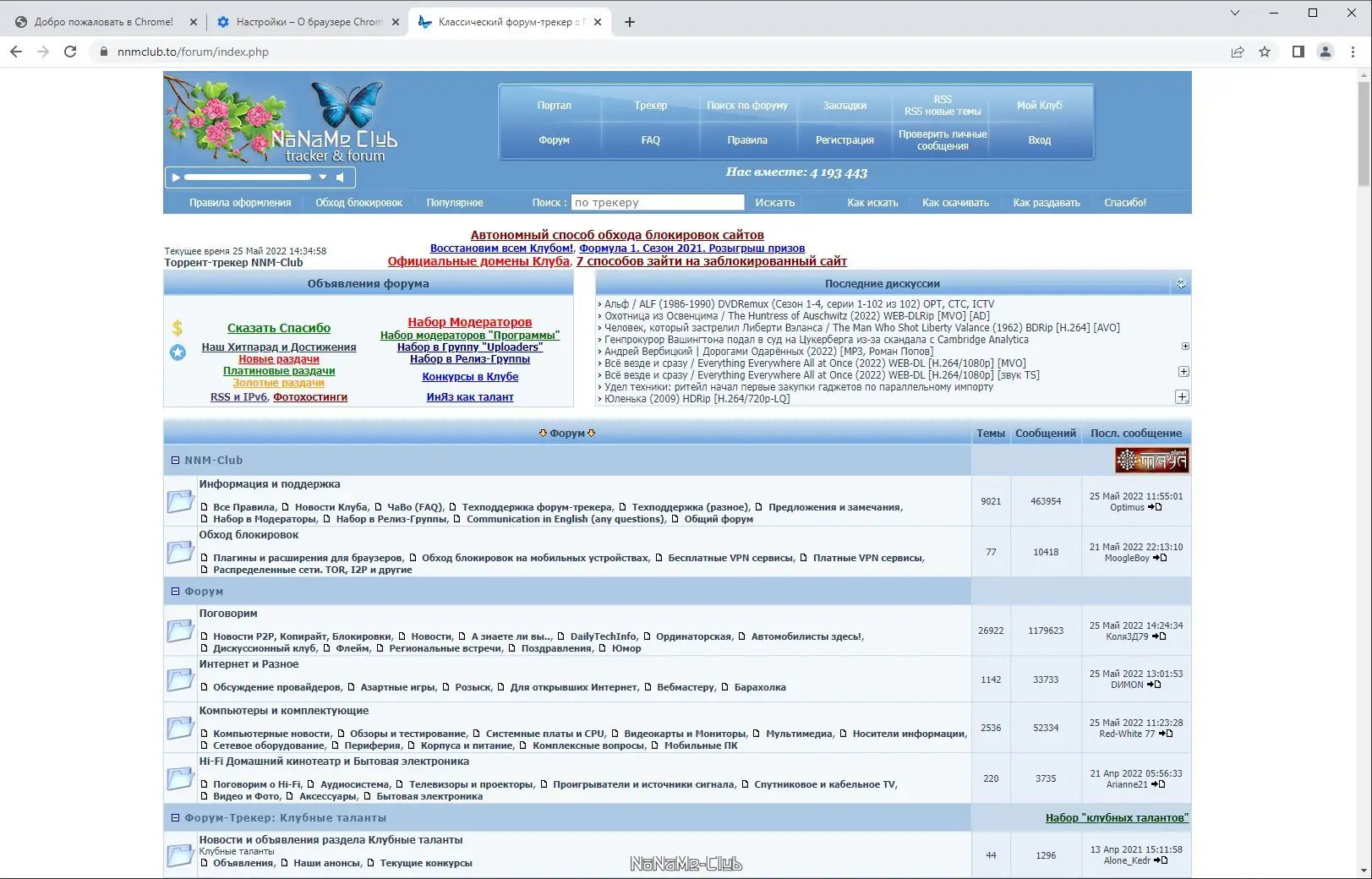Open Поиск по форуму menu item
Viewport: 1372px width, 879px height.
[747, 106]
